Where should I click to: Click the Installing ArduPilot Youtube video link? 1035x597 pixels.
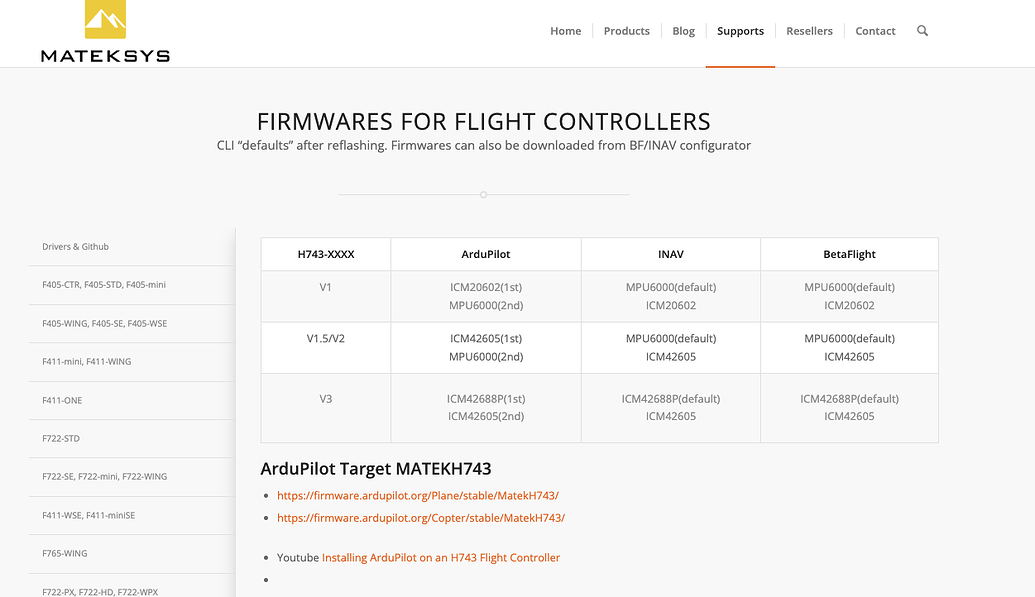[440, 557]
